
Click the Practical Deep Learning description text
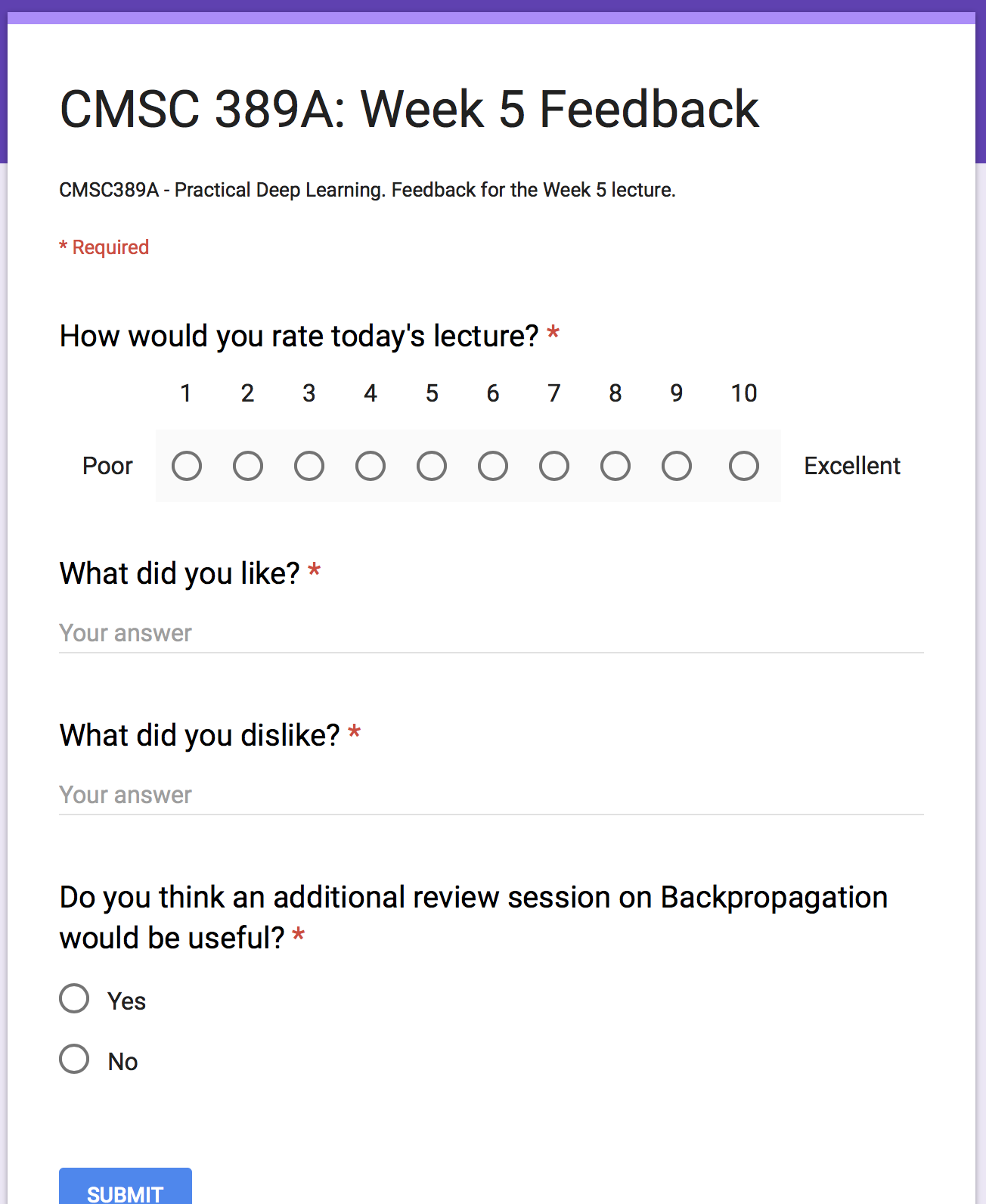click(367, 190)
